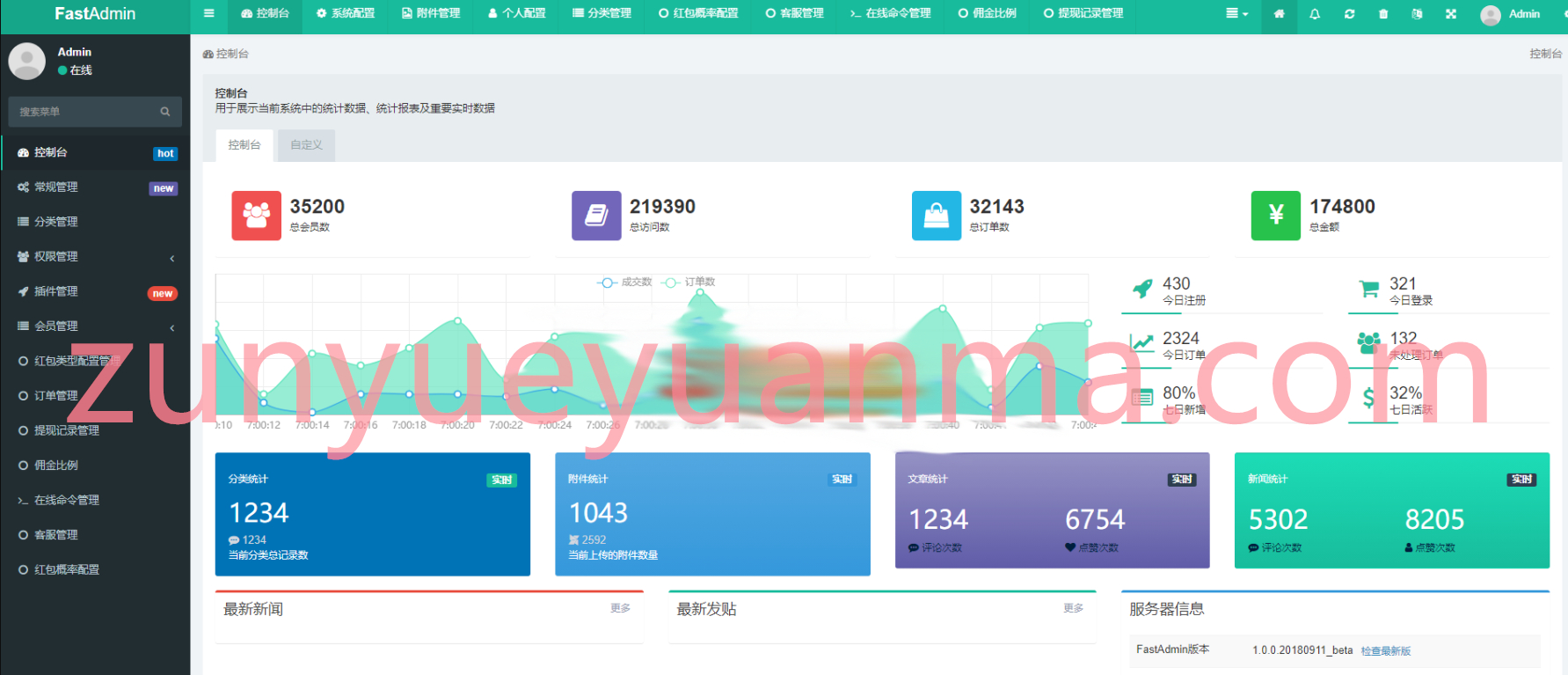Click the purple total visits book icon
This screenshot has width=1568, height=675.
596,216
